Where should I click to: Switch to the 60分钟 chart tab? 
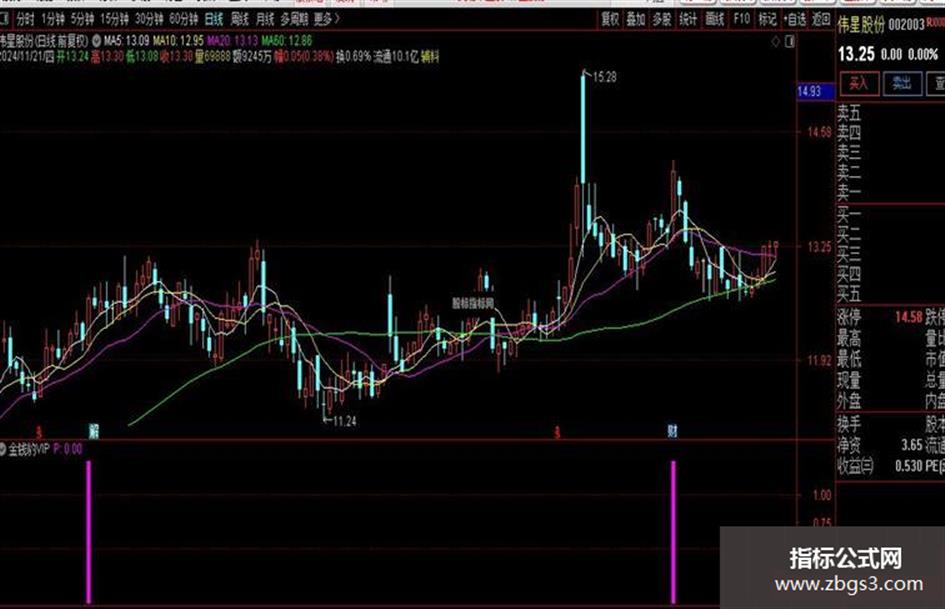pos(184,19)
